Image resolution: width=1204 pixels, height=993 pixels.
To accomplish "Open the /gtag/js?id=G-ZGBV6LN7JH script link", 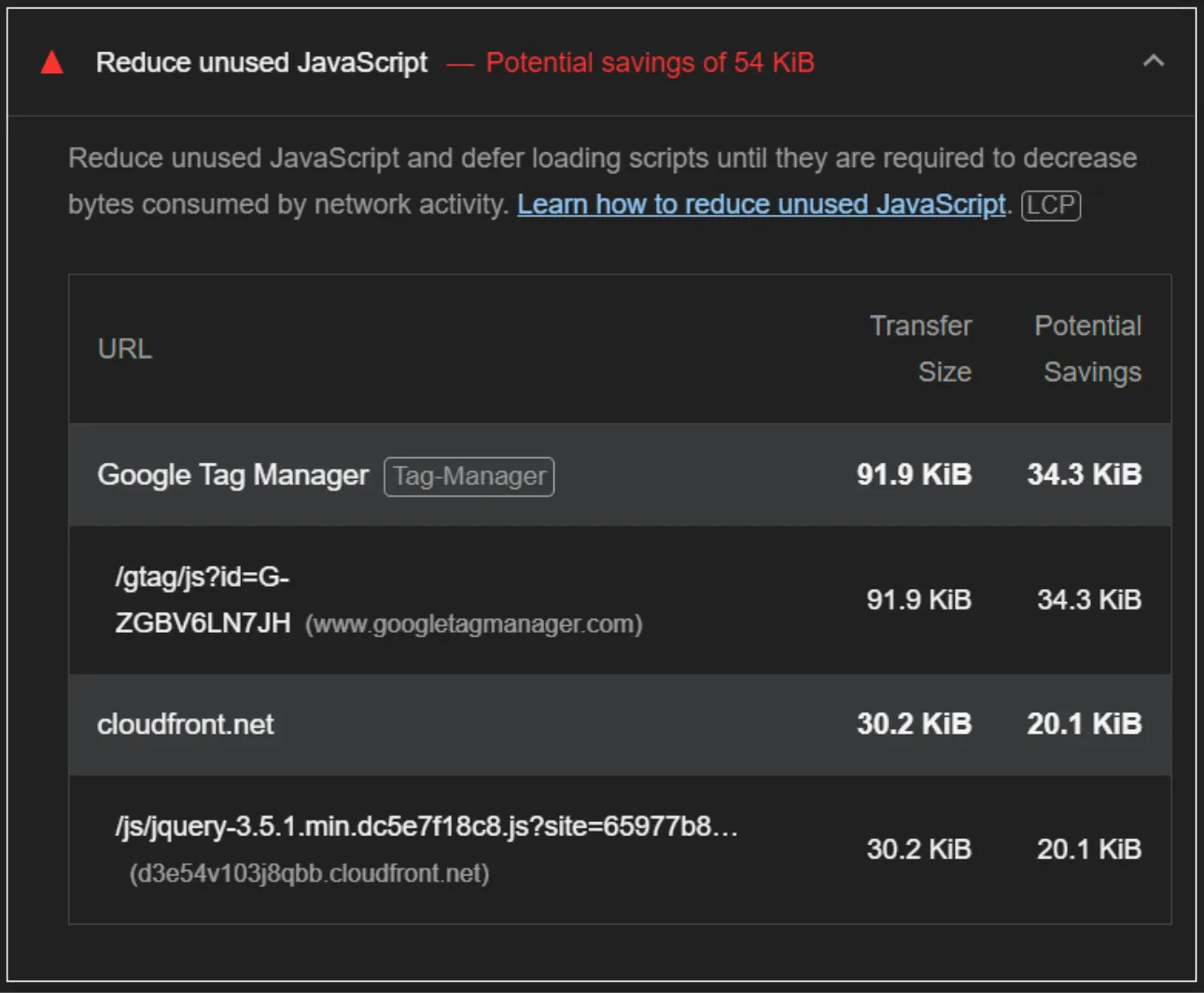I will coord(203,600).
